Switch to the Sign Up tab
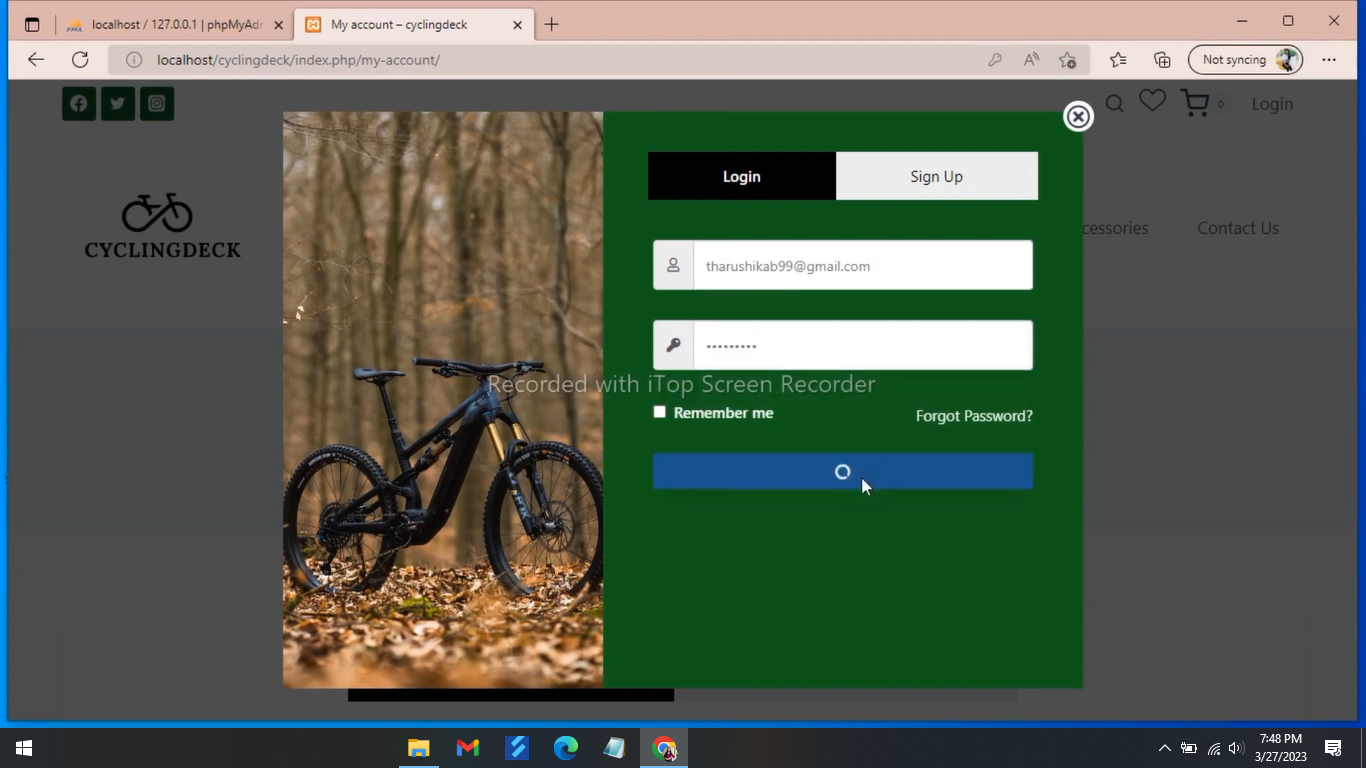Viewport: 1366px width, 768px height. (937, 176)
